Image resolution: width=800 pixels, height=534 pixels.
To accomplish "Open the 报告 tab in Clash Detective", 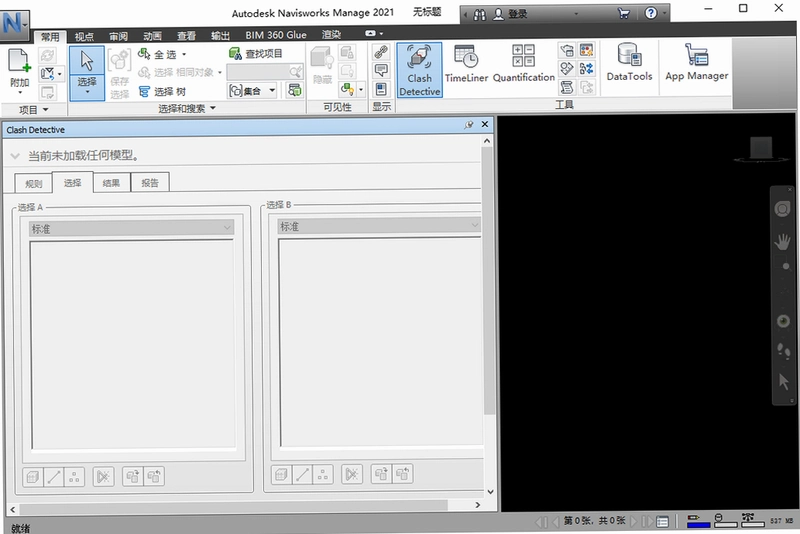I will point(150,183).
